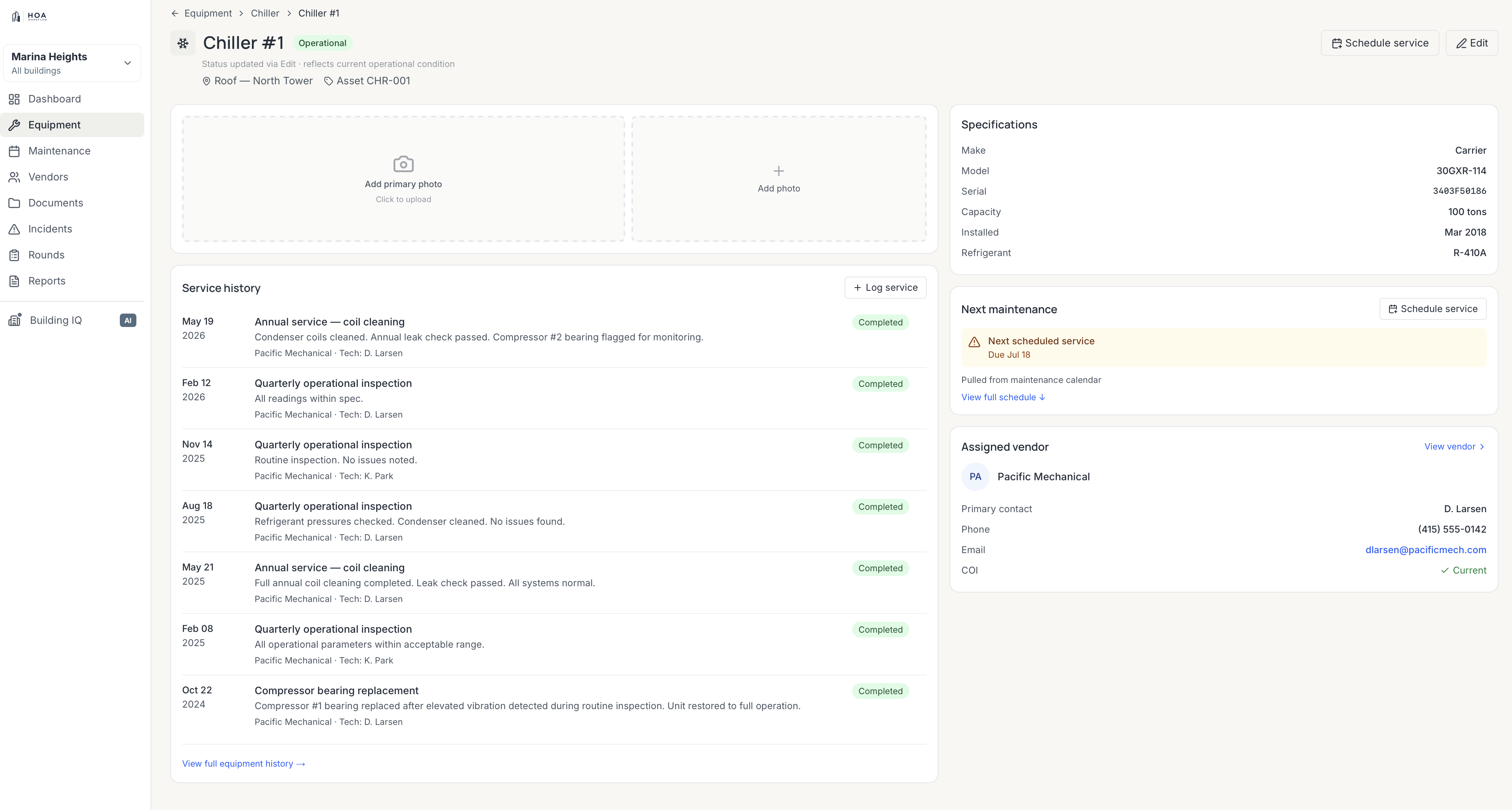The height and width of the screenshot is (810, 1512).
Task: Click the COI Current checkmark
Action: (1445, 570)
